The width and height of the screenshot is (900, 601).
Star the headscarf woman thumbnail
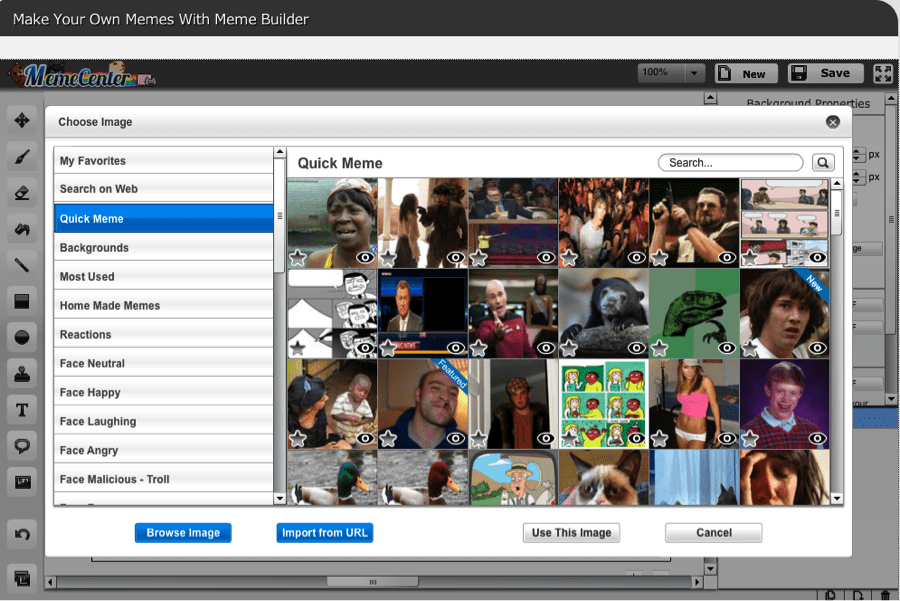[x=297, y=258]
